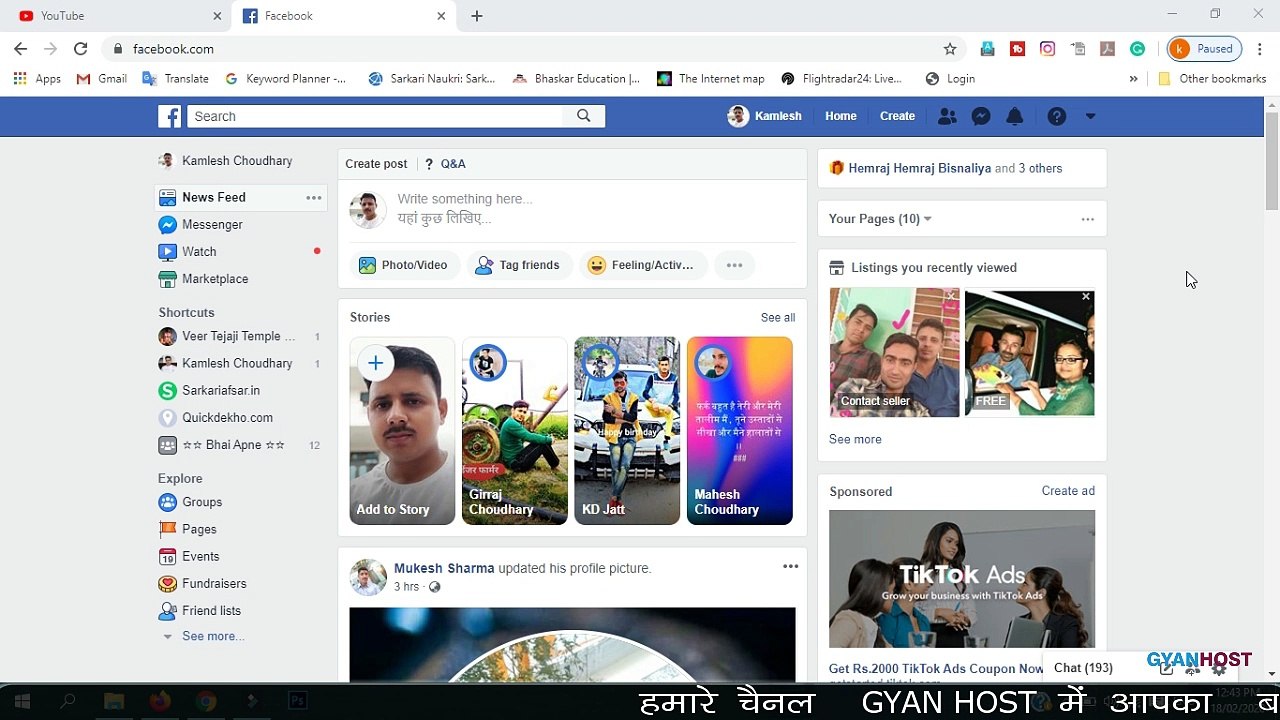Bookmark page with the star icon

pos(950,48)
